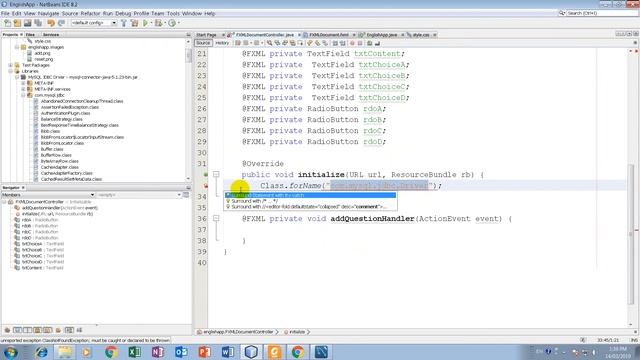Switch to the style.css editor tab
The width and height of the screenshot is (640, 360).
[x=421, y=35]
